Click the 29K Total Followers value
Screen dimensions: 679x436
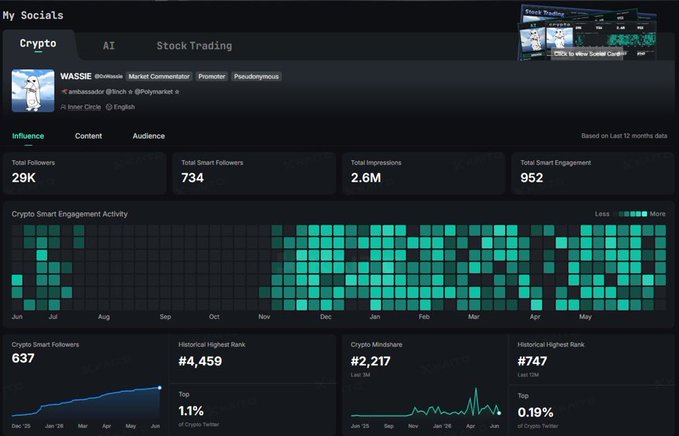[x=24, y=178]
